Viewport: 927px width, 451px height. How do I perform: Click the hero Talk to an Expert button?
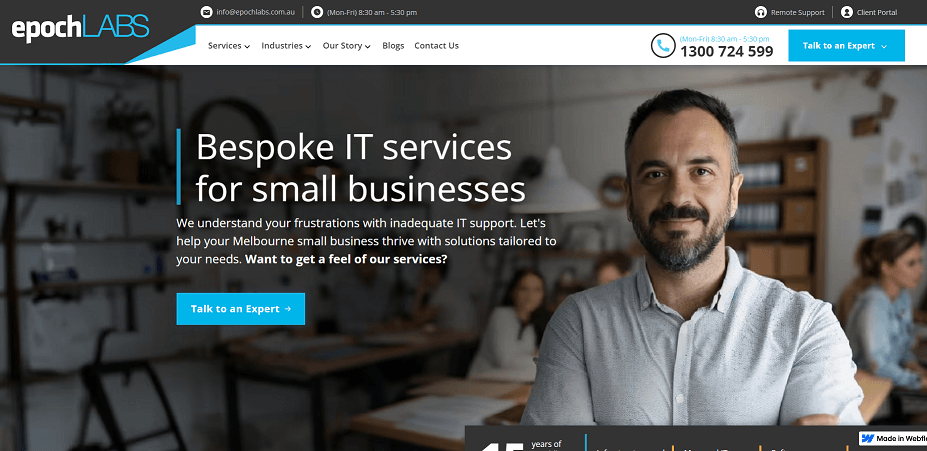tap(241, 309)
